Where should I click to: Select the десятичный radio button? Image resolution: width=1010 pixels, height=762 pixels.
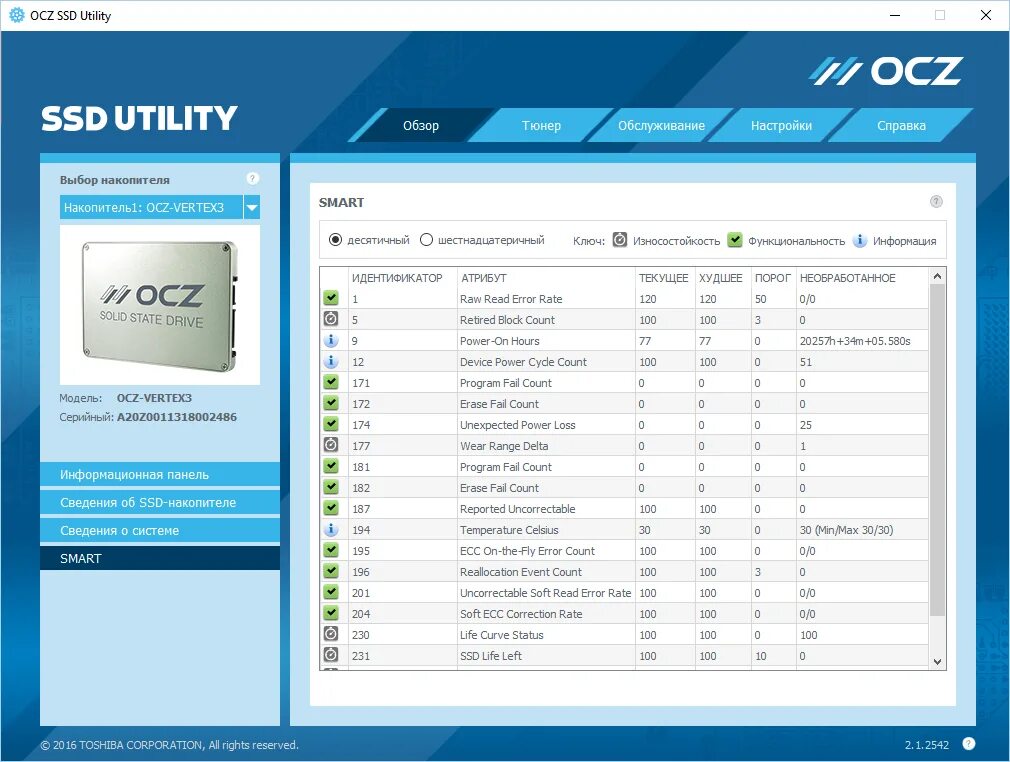335,240
